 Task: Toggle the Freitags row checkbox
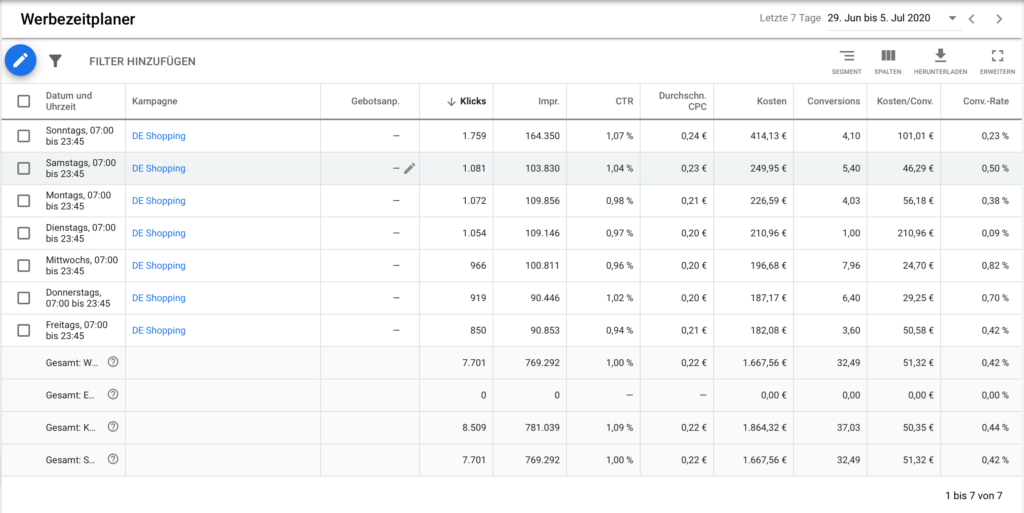pyautogui.click(x=24, y=331)
